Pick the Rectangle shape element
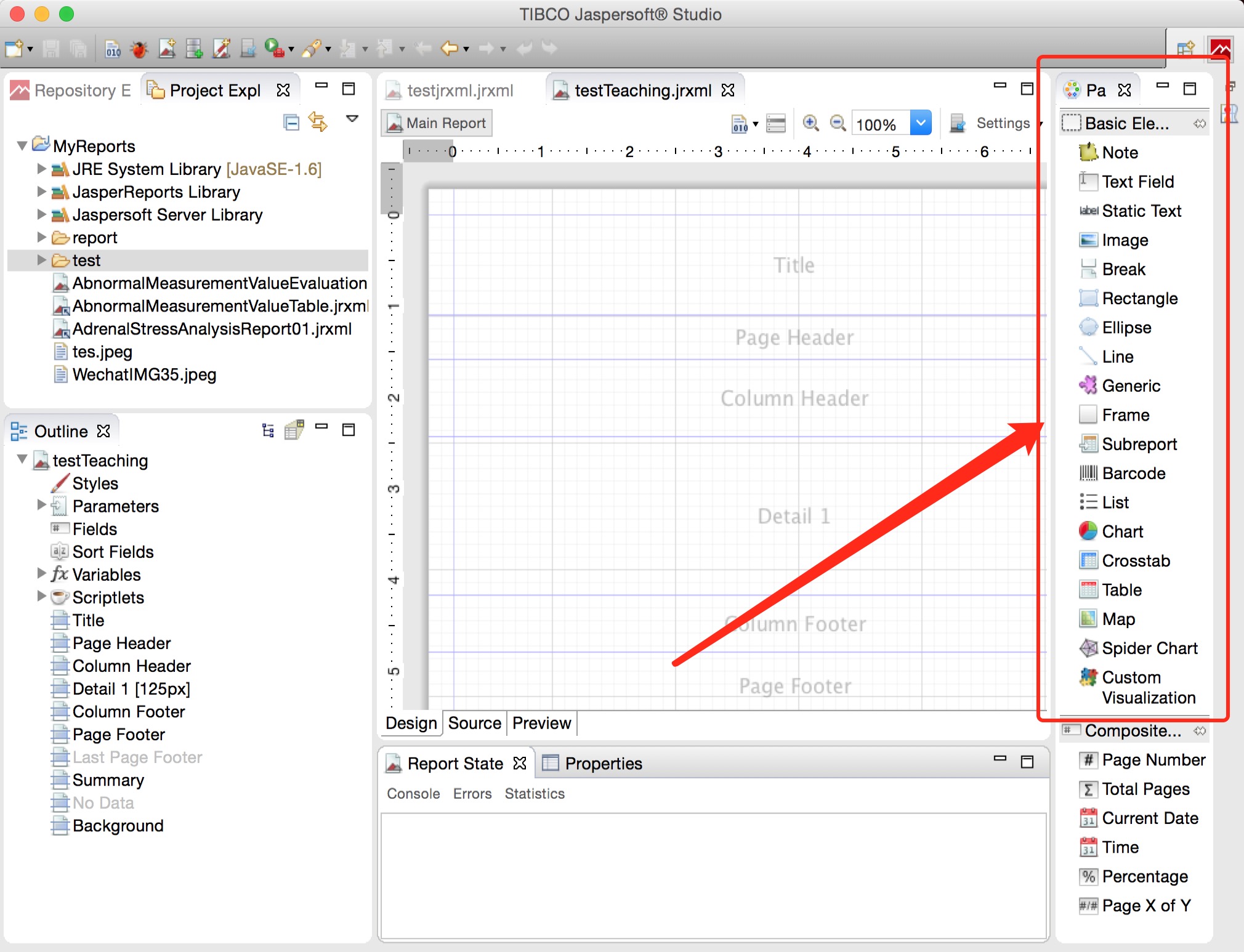 pos(1128,298)
